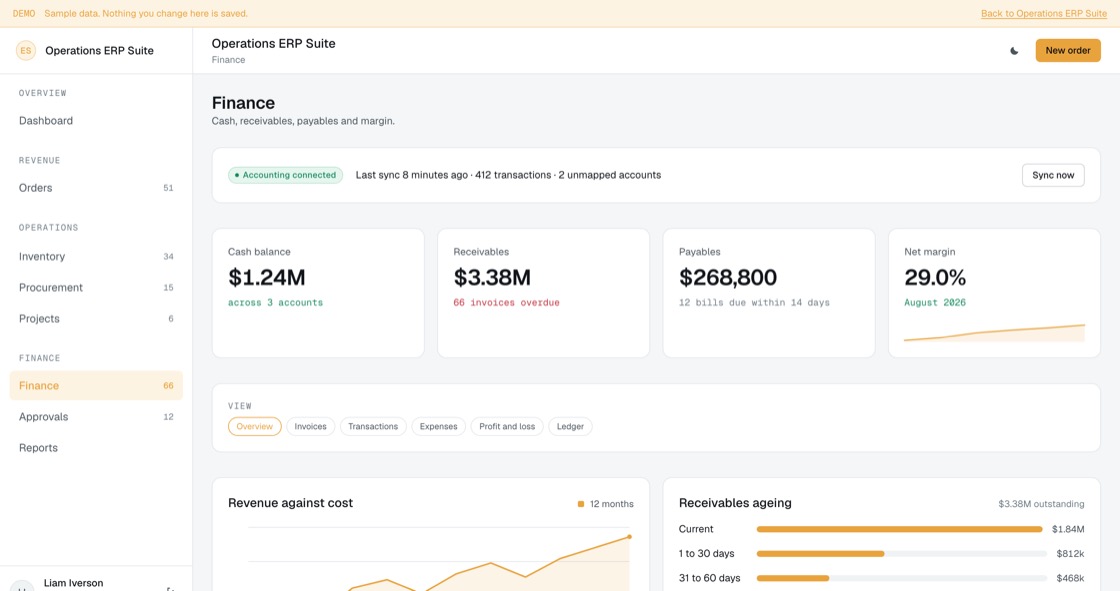The height and width of the screenshot is (591, 1120).
Task: Click the Accounting connected status badge
Action: [286, 175]
